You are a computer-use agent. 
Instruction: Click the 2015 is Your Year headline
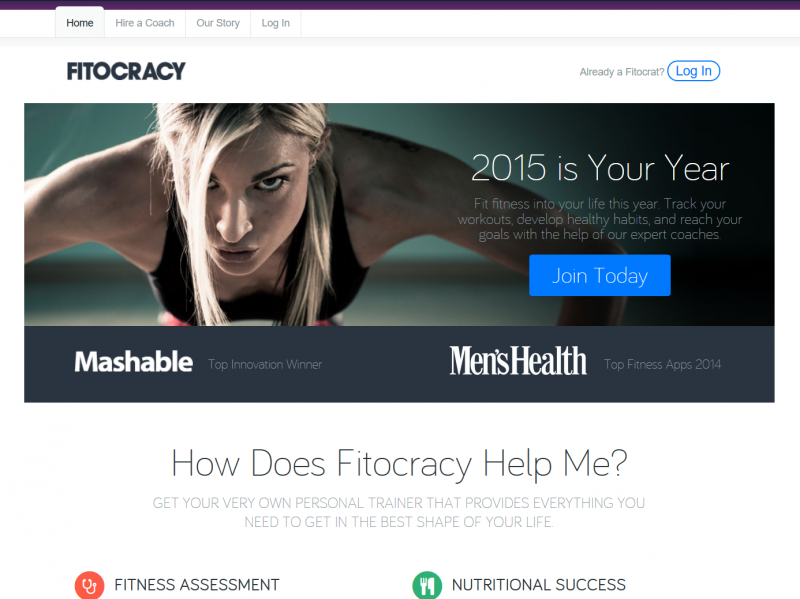(600, 168)
